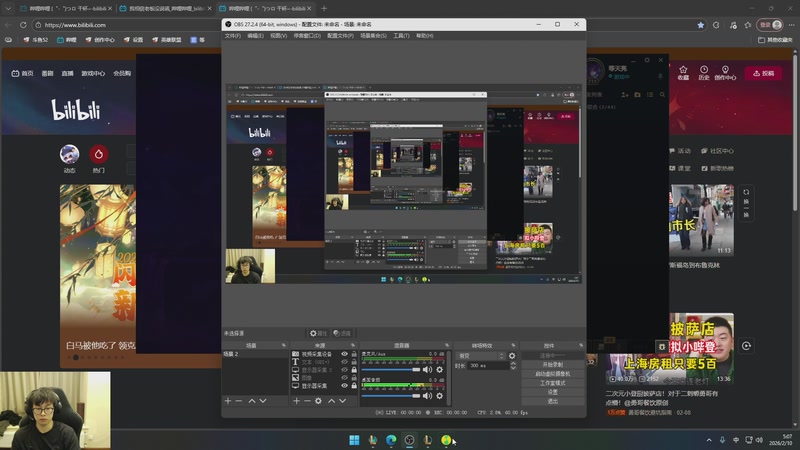This screenshot has width=800, height=450.
Task: Toggle lock on 视频采集设备 source
Action: (x=354, y=354)
